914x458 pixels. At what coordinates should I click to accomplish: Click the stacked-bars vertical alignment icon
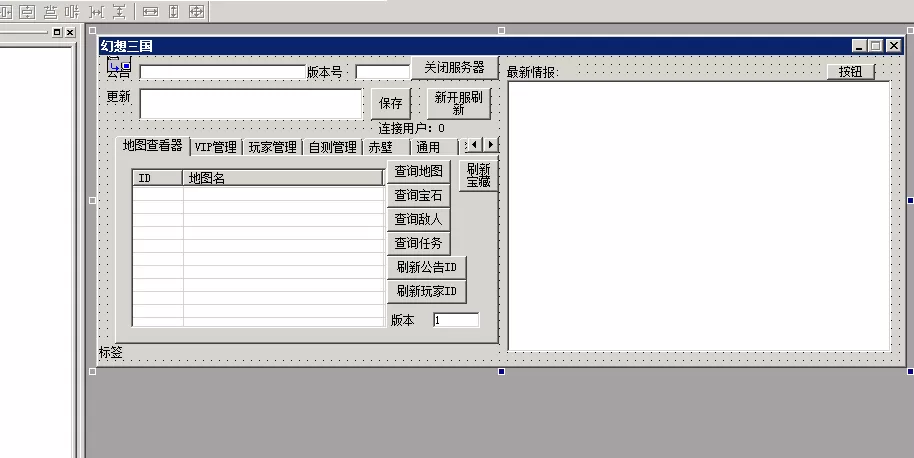pos(51,11)
